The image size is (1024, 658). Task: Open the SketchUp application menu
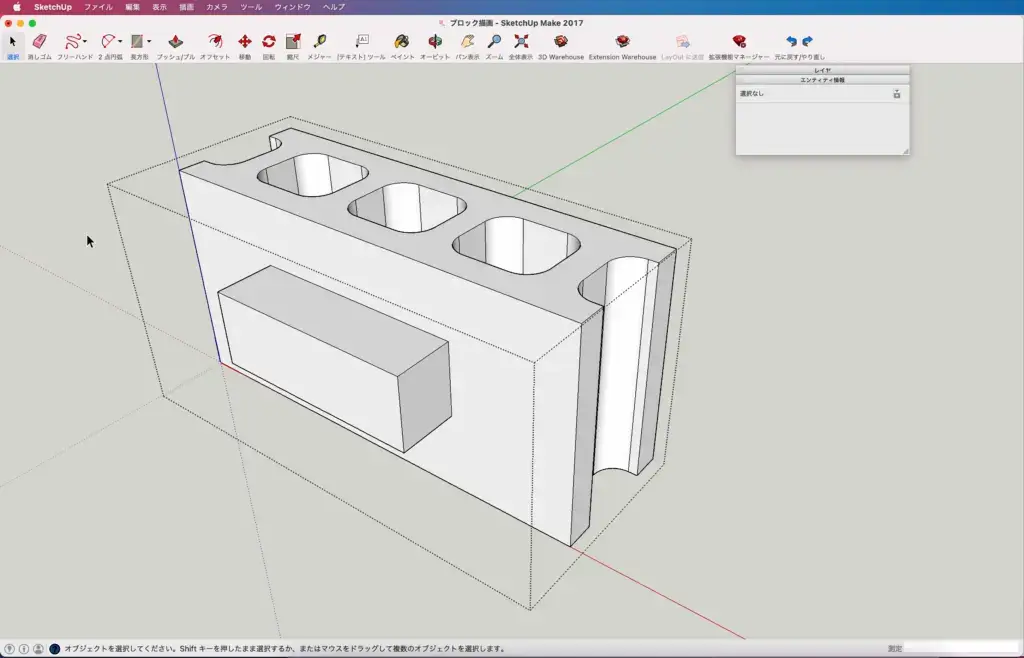(53, 7)
